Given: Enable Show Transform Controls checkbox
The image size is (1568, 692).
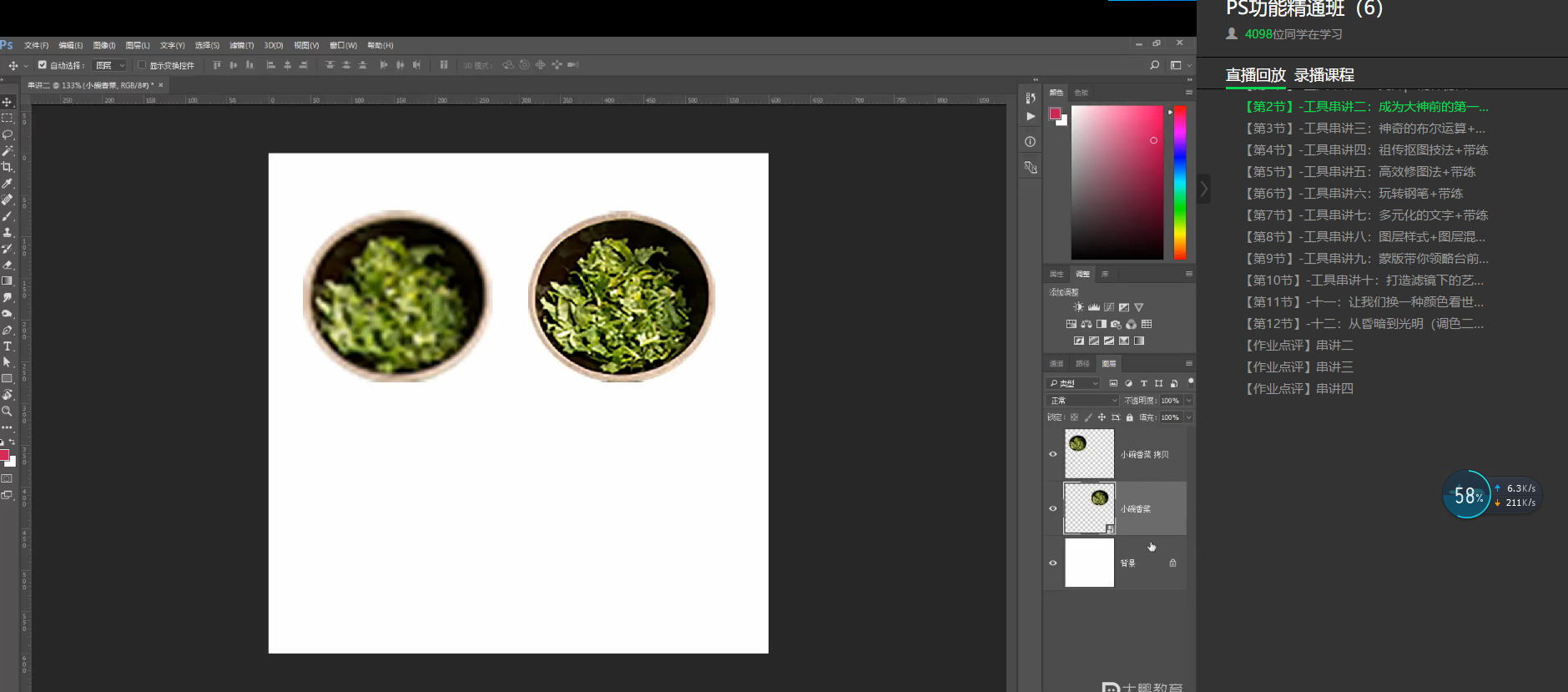Looking at the screenshot, I should point(142,65).
